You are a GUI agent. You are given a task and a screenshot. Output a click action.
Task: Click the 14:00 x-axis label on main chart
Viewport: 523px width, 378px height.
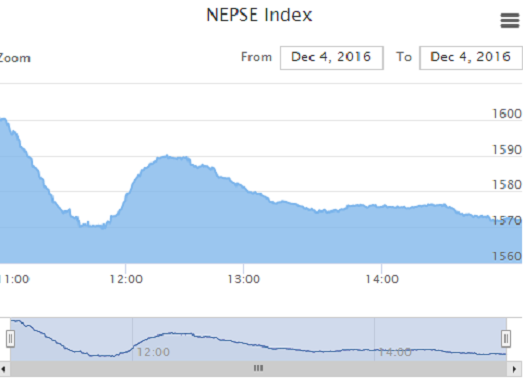coord(382,279)
